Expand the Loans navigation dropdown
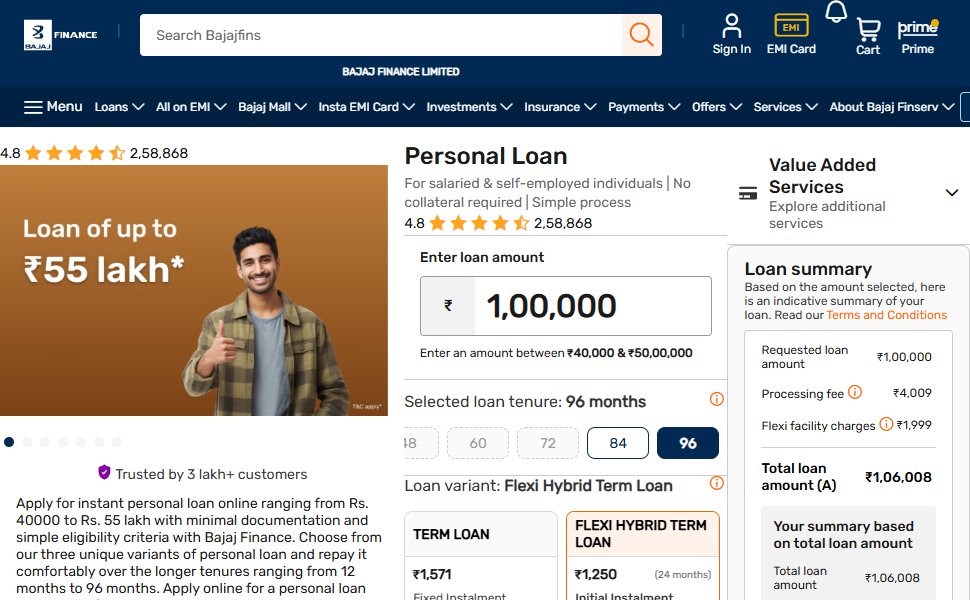This screenshot has width=970, height=600. click(x=117, y=106)
